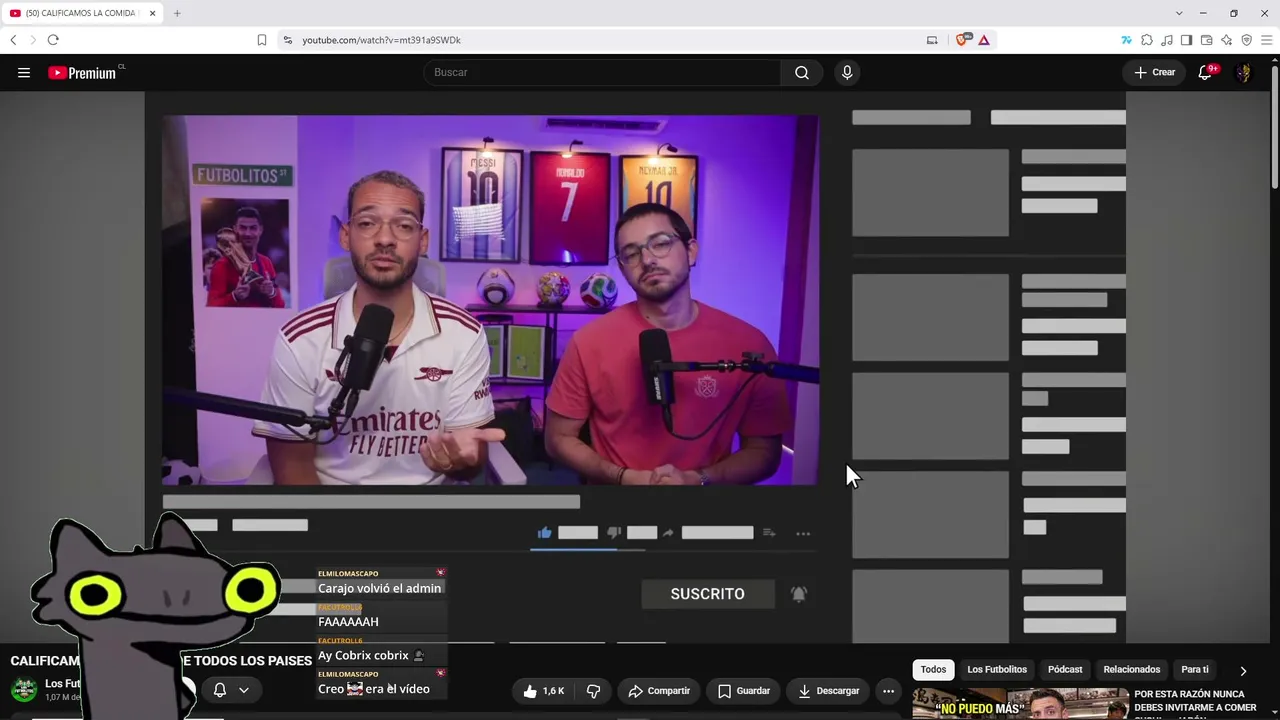Click the Ay Cobrix cobrix chat message
Screen dimensions: 1280x720
coord(372,656)
